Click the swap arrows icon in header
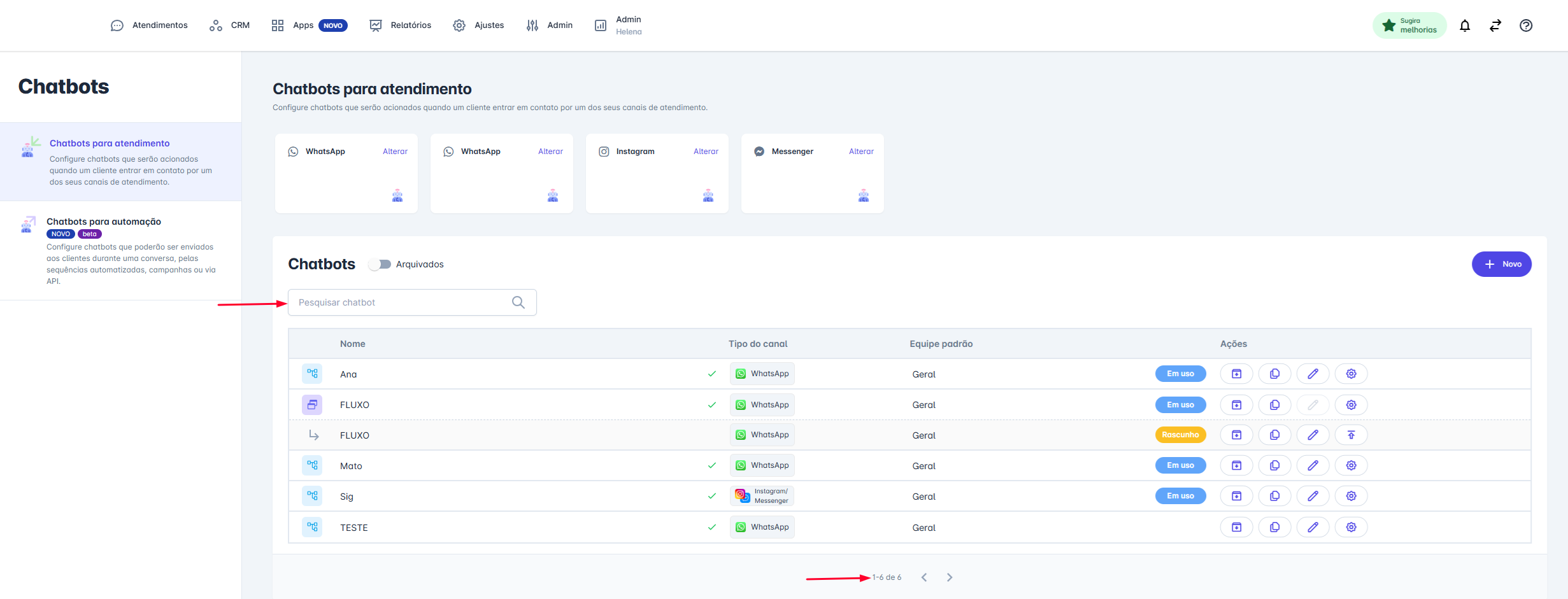 click(x=1495, y=25)
